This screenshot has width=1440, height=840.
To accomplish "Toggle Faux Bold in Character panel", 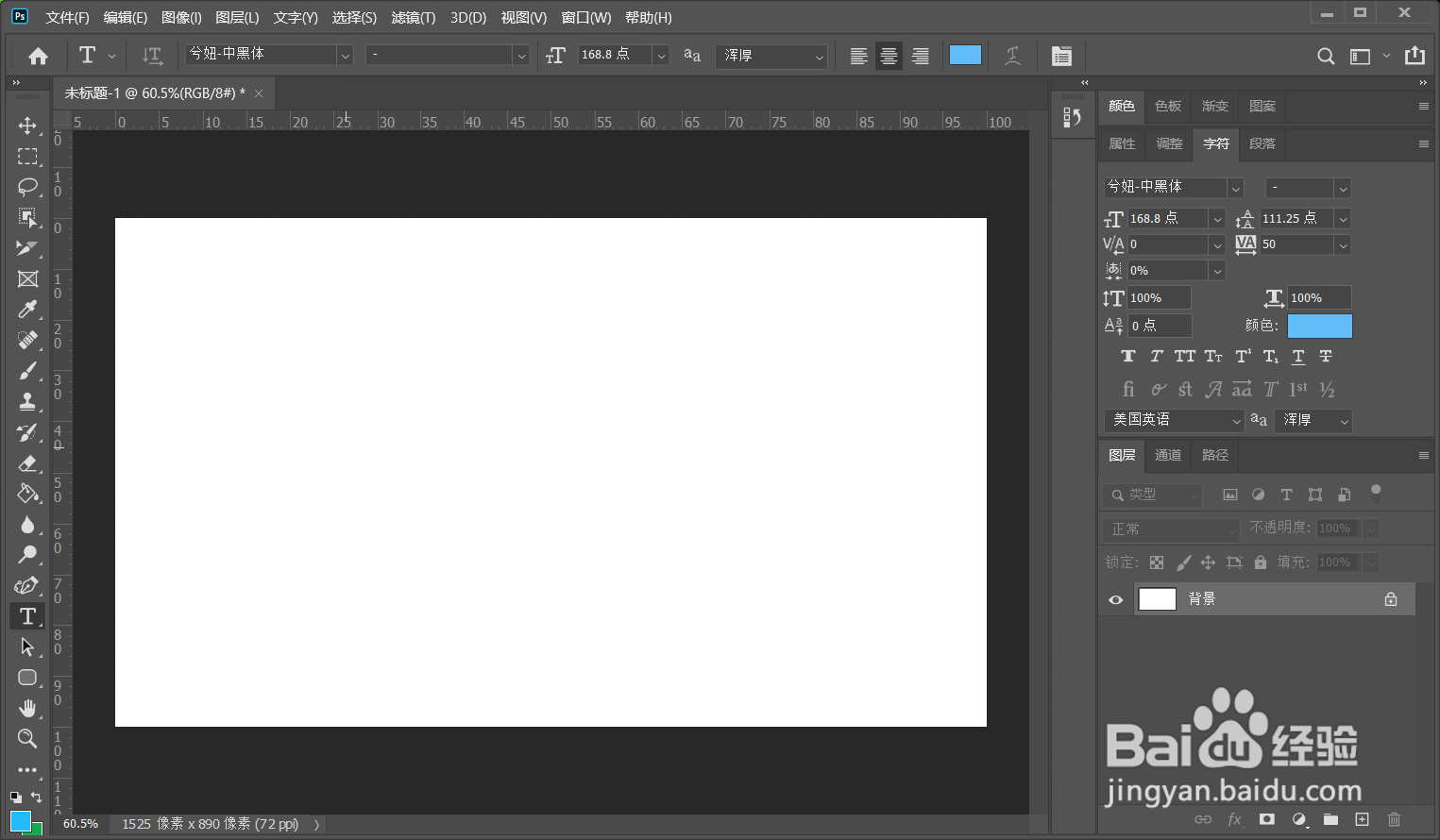I will tap(1128, 357).
